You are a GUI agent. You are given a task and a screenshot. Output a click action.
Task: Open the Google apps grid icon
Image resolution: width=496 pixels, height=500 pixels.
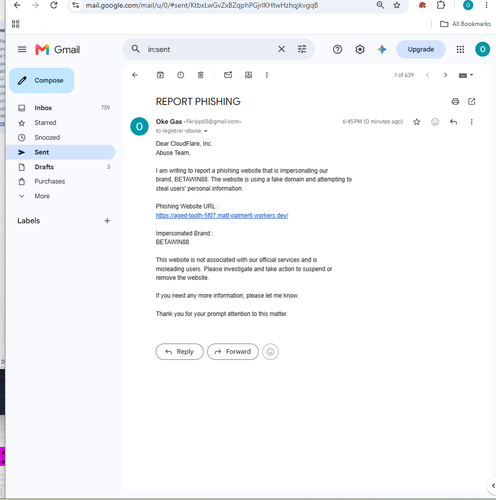460,49
